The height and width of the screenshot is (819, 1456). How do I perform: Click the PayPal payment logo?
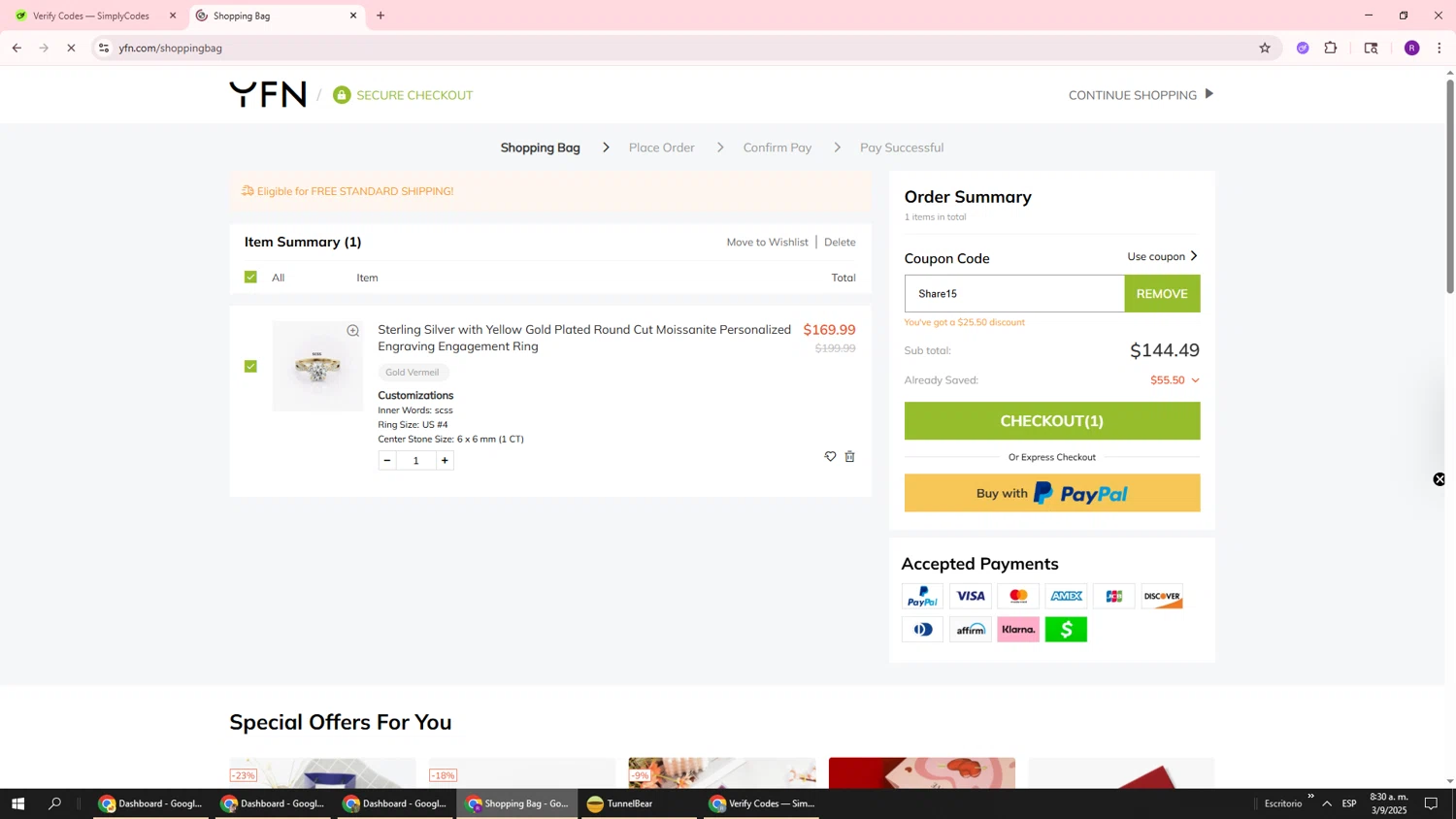tap(922, 597)
